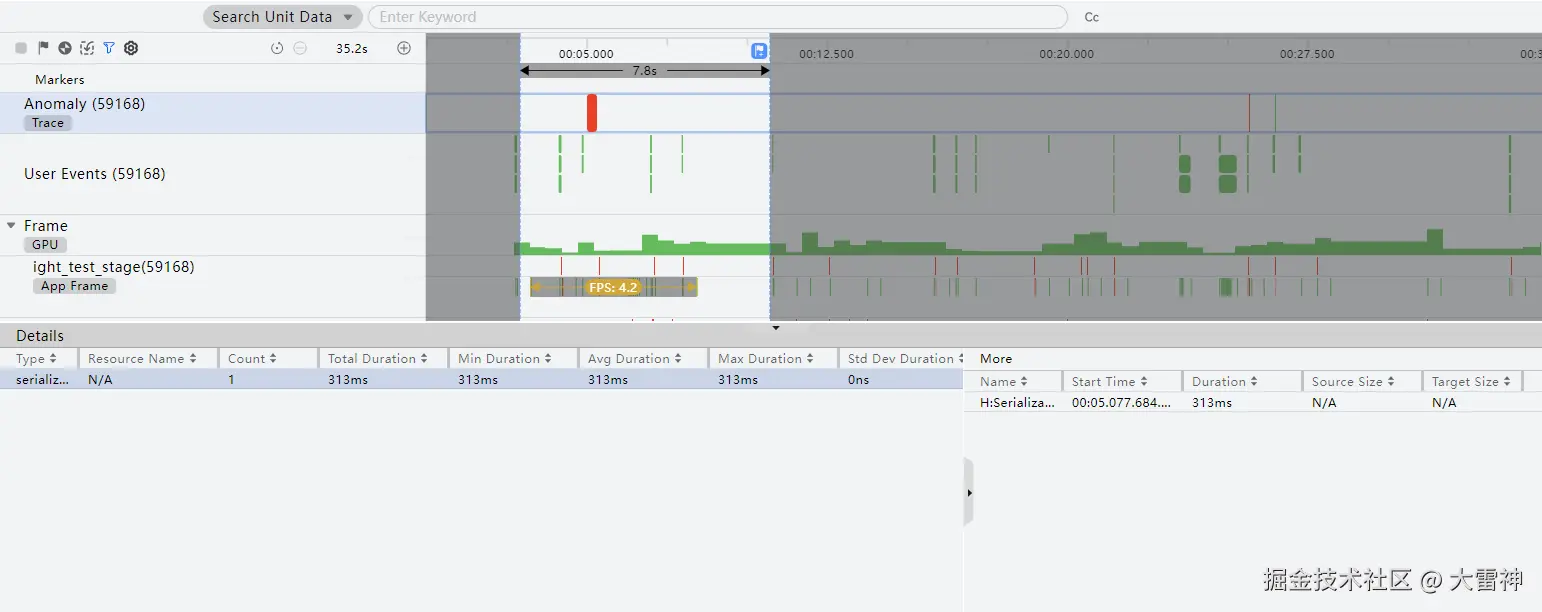Click the panel divider collapse arrow

[x=776, y=327]
